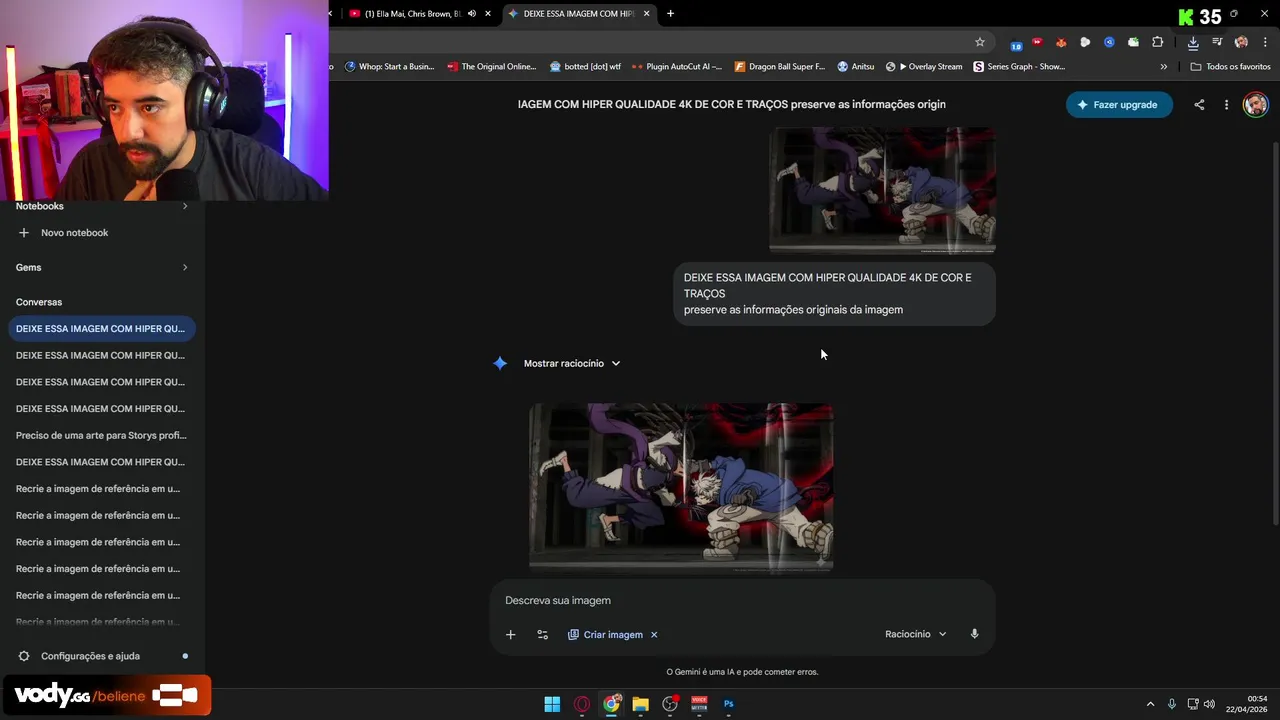
Task: Open the uploaded reference image thumbnail
Action: [882, 190]
